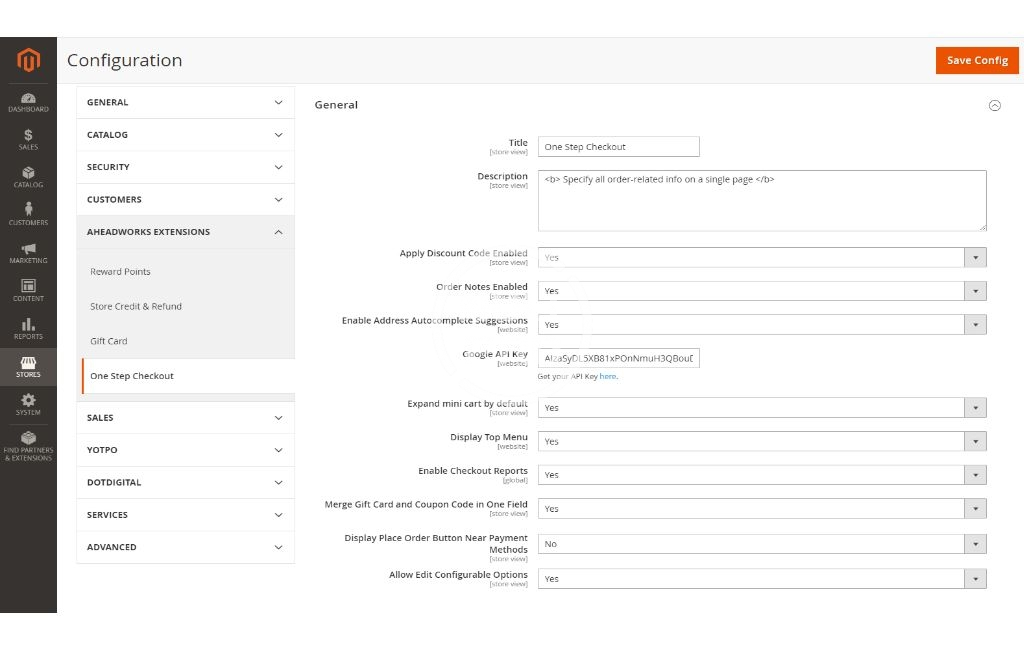Open the Display Top Menu dropdown
Image resolution: width=1024 pixels, height=650 pixels.
[x=762, y=441]
